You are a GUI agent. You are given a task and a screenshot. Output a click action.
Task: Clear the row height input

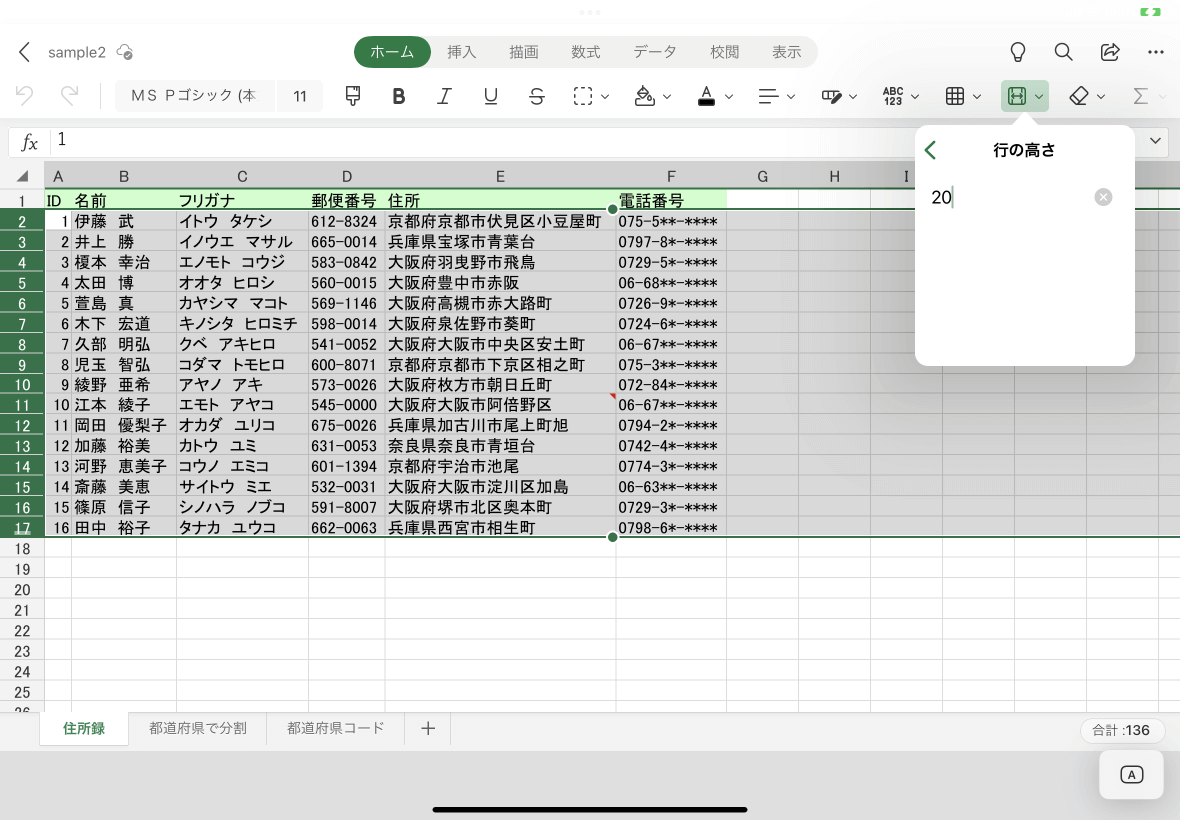1103,197
